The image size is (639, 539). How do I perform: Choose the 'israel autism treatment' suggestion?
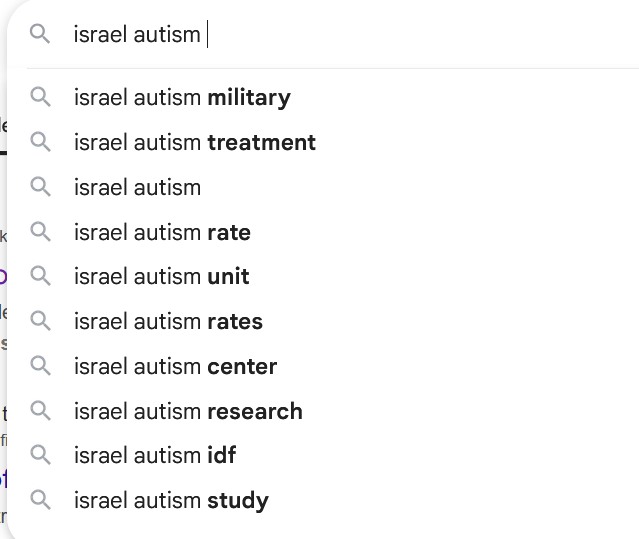pos(195,143)
